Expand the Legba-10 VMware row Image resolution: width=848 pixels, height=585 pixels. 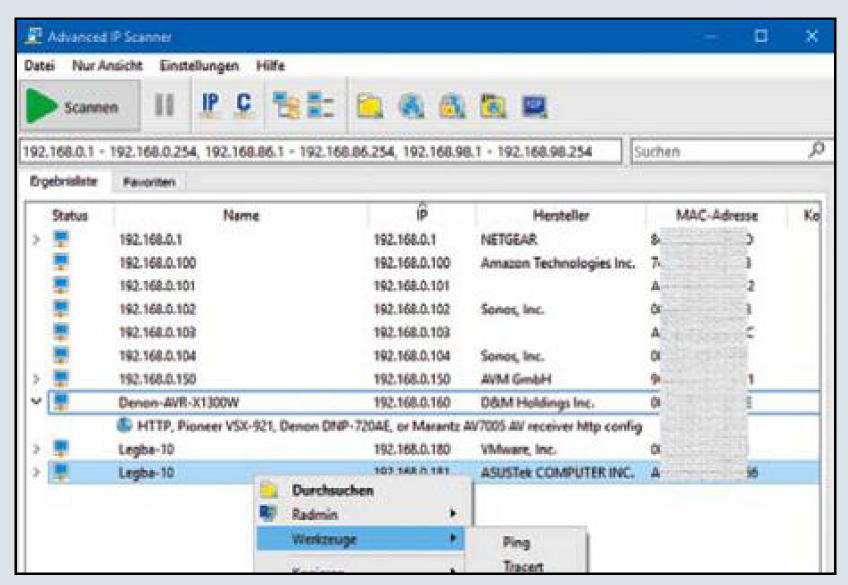click(36, 449)
